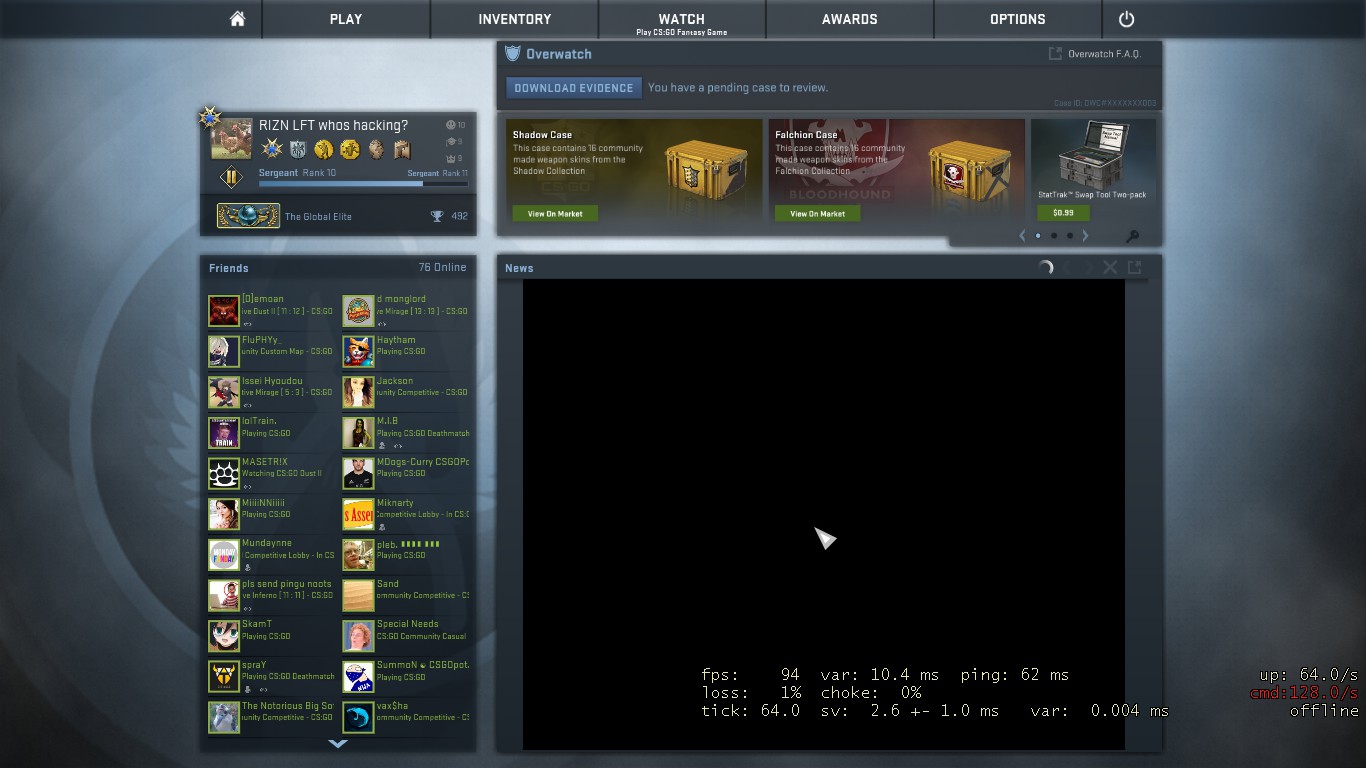The height and width of the screenshot is (768, 1366).
Task: Select friend Jackson
Action: point(406,392)
